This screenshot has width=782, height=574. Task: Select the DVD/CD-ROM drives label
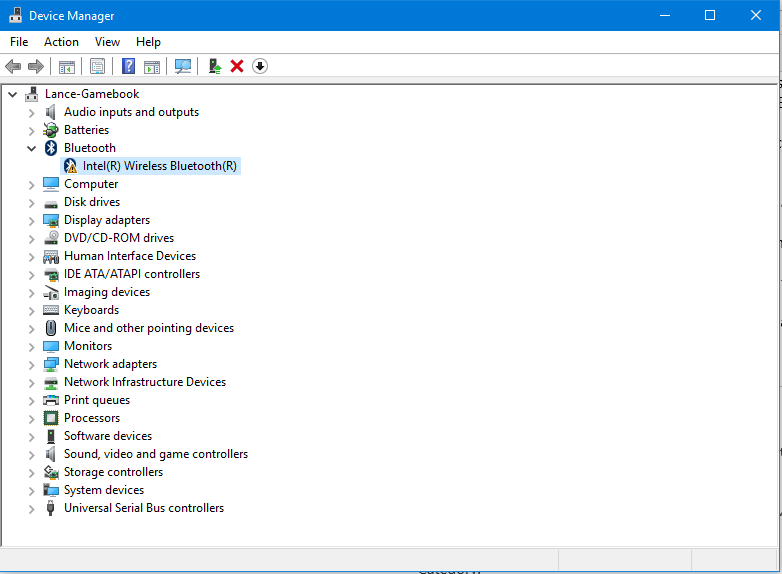pos(119,238)
